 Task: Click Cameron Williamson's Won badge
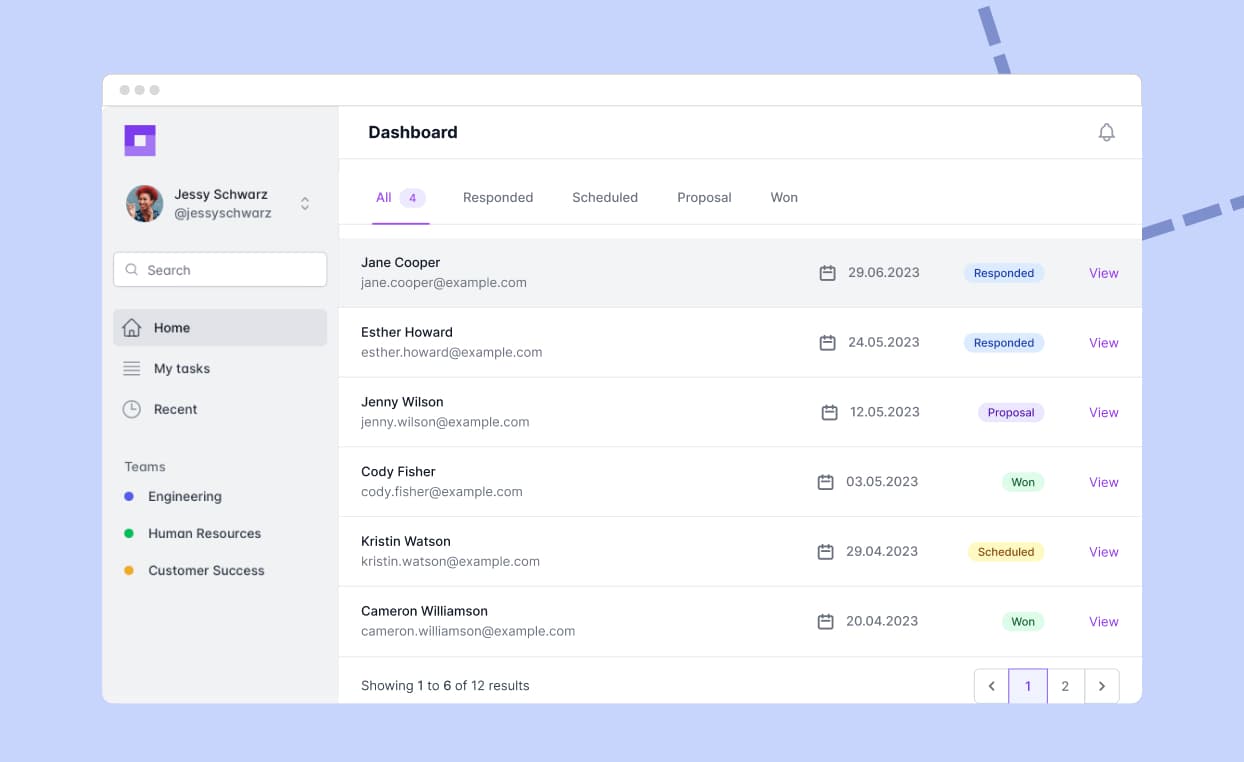point(1023,622)
